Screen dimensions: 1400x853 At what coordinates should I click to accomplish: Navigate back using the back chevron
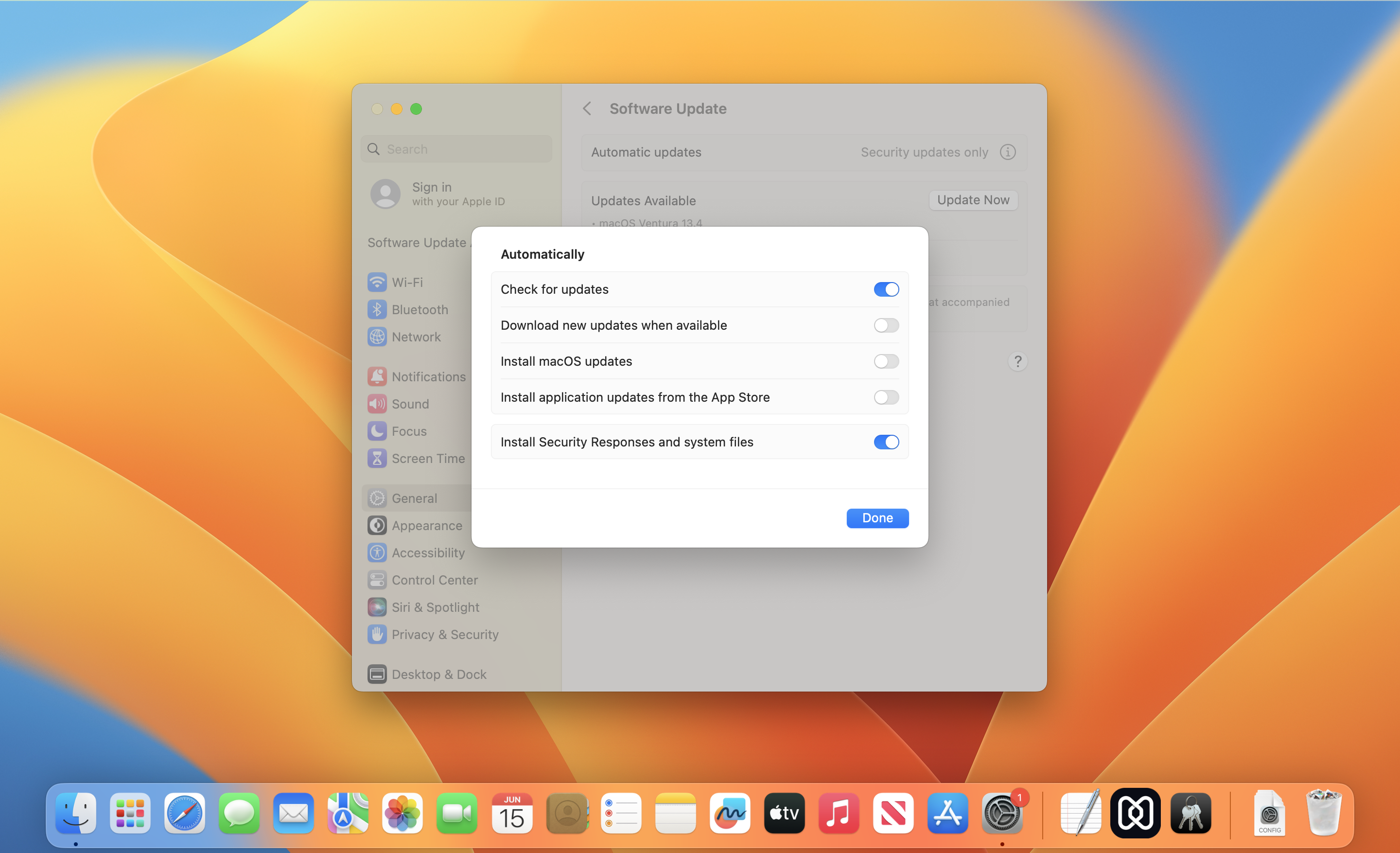[589, 109]
